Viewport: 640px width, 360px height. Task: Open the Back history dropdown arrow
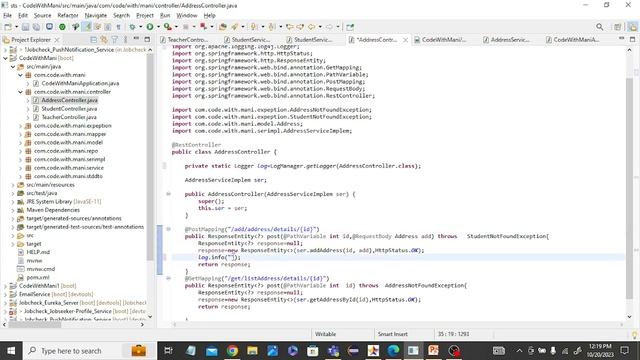(x=320, y=27)
